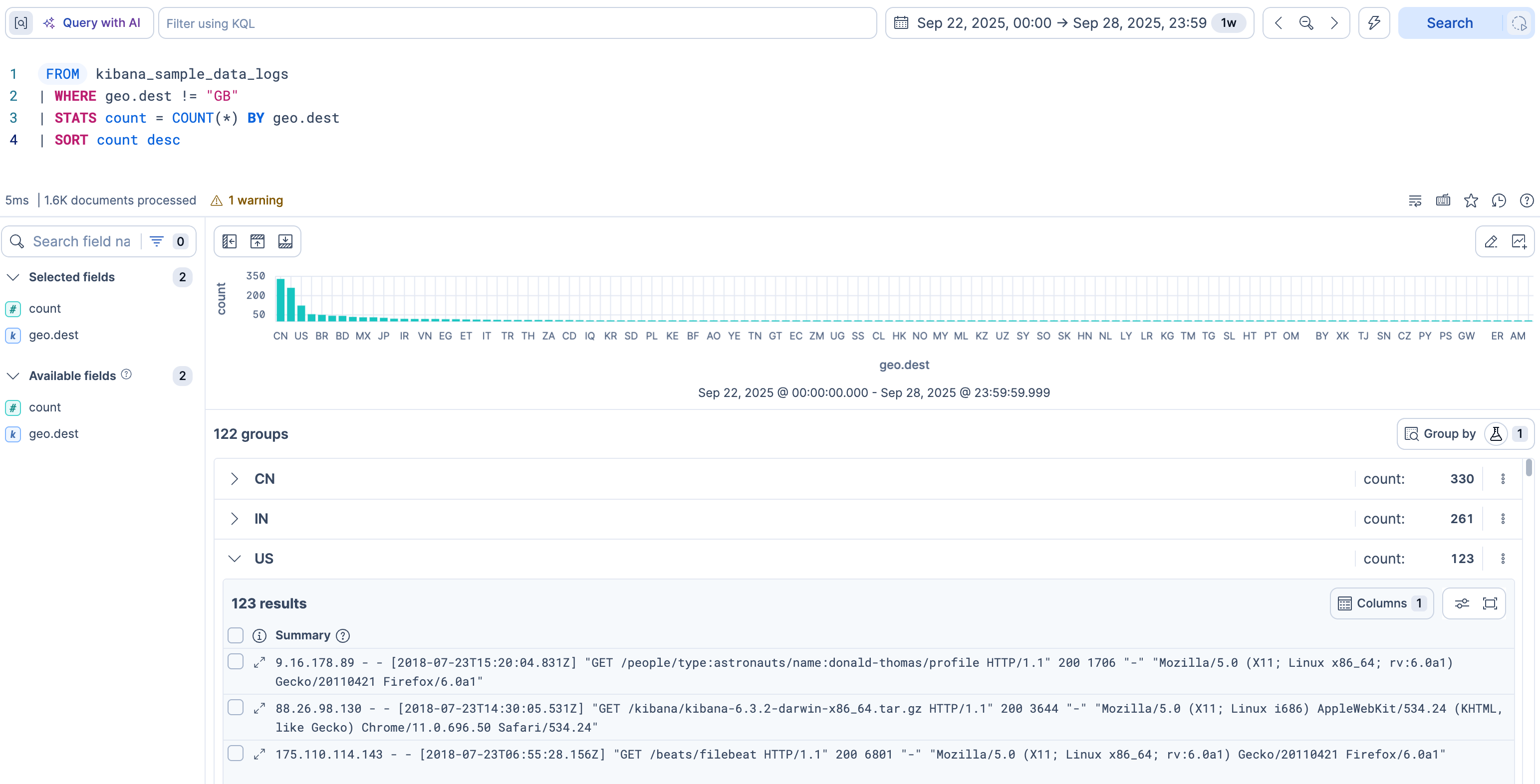Viewport: 1540px width, 784px height.
Task: Click Available fields info help icon
Action: point(126,374)
